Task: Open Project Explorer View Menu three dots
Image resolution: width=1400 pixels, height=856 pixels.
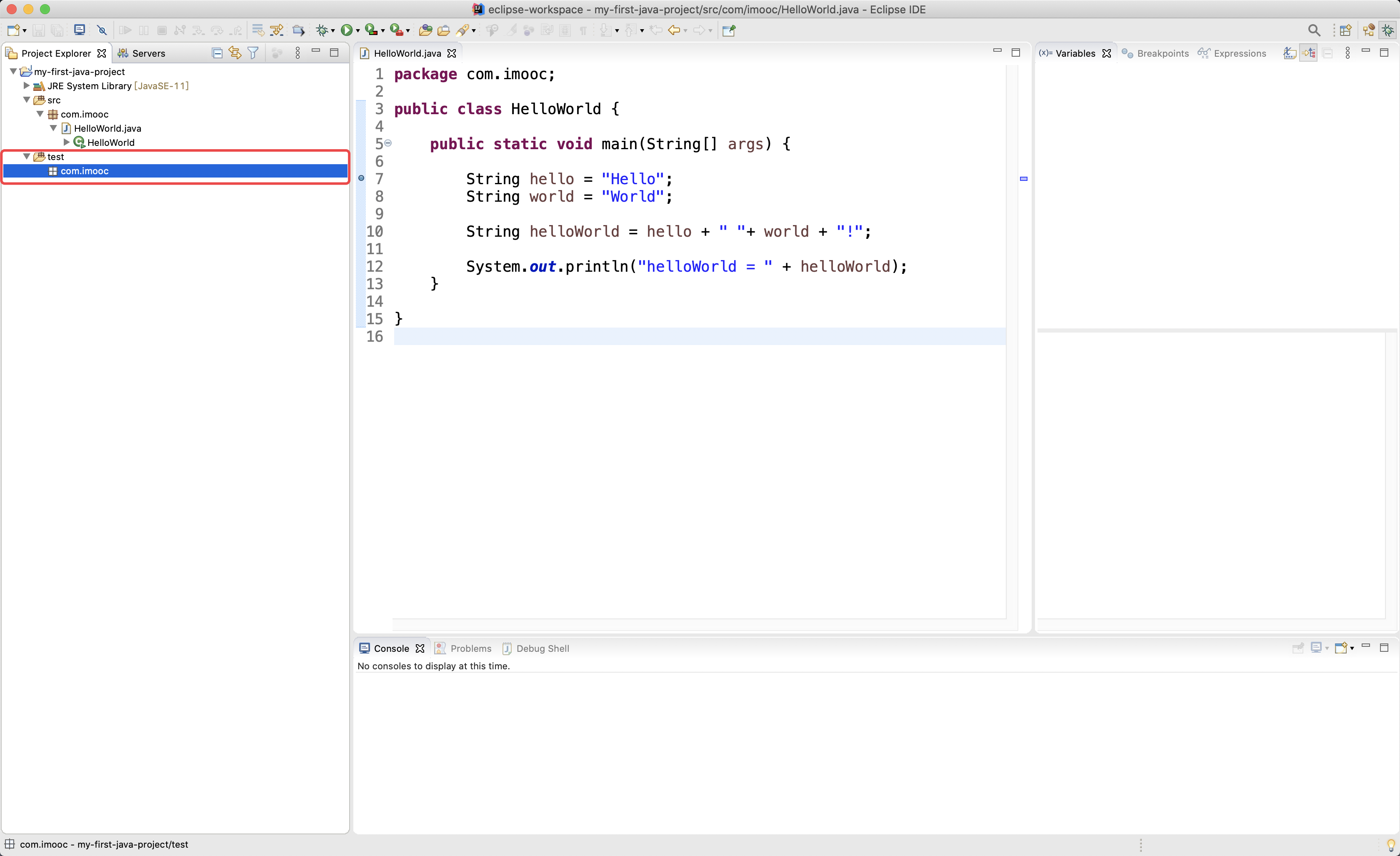Action: [298, 53]
